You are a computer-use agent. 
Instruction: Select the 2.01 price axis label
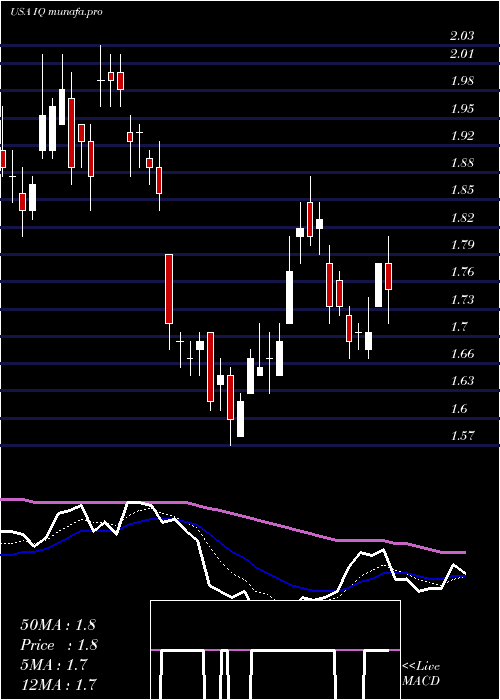pyautogui.click(x=461, y=54)
